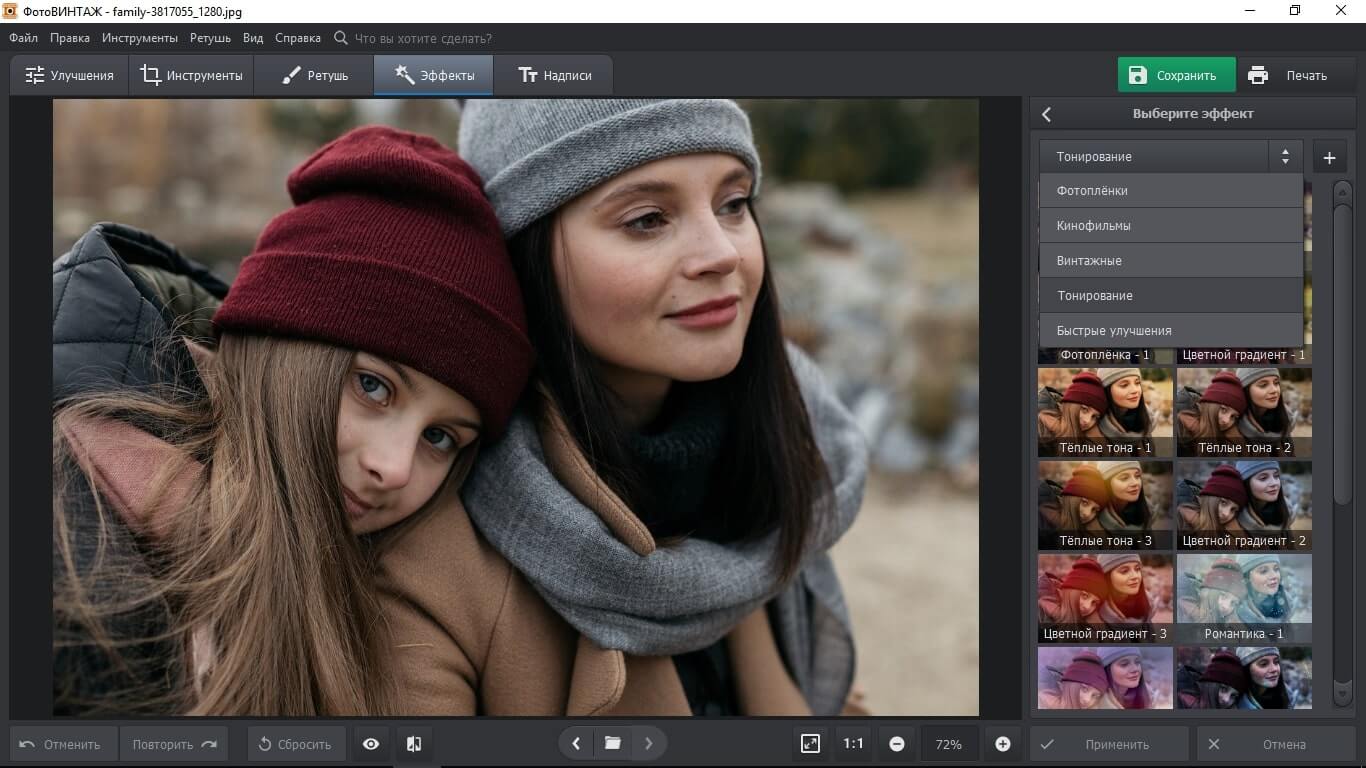The width and height of the screenshot is (1366, 768).
Task: Click the green Сохранить button
Action: pyautogui.click(x=1176, y=75)
